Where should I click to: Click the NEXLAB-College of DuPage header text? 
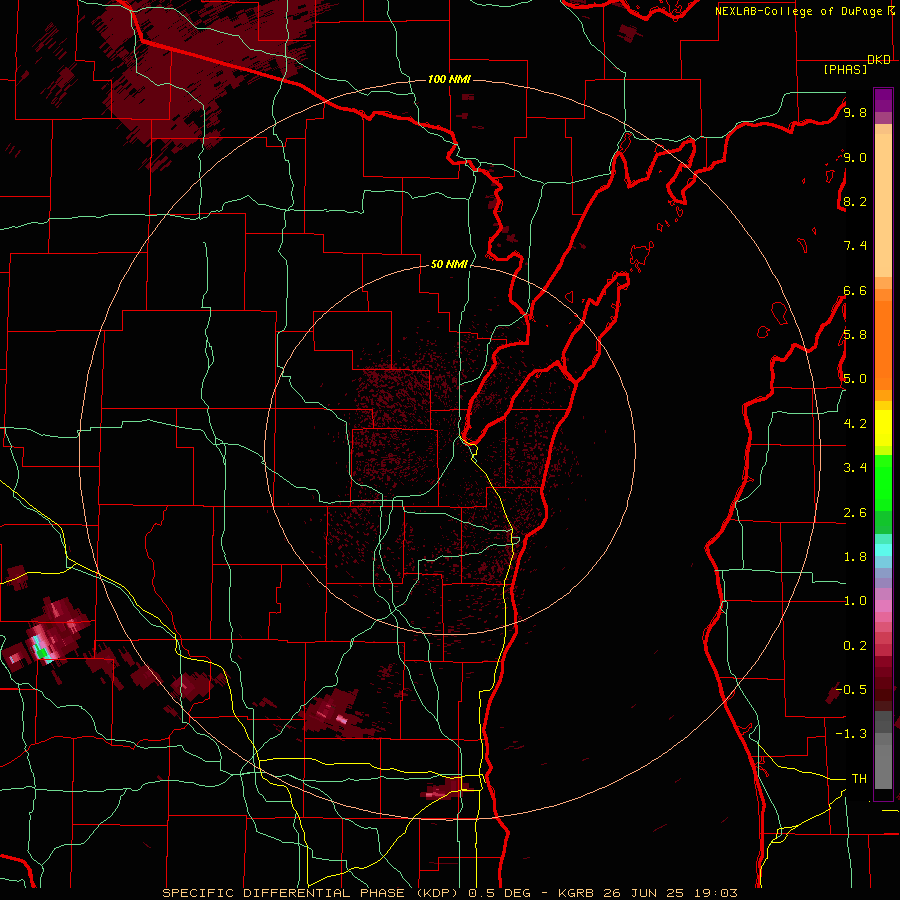click(x=798, y=11)
